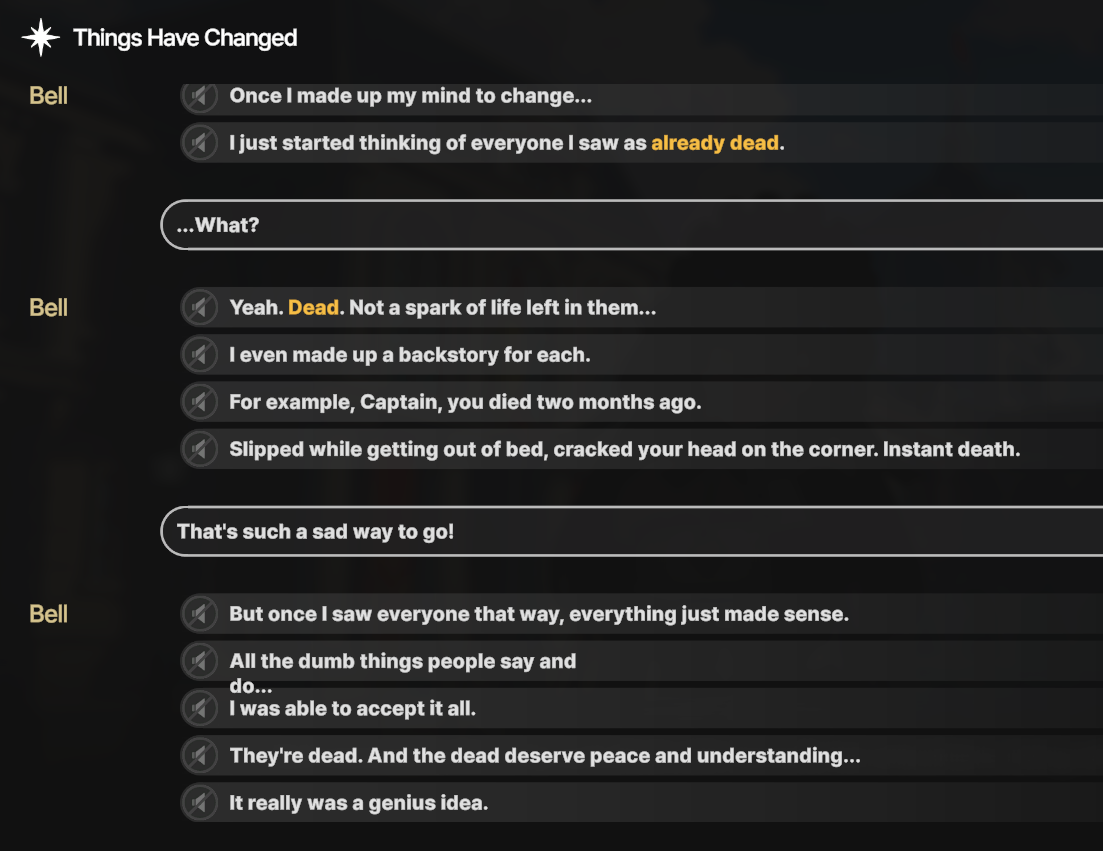Select 'That's such a sad way to go!' response
Viewport: 1103px width, 851px height.
tap(630, 531)
